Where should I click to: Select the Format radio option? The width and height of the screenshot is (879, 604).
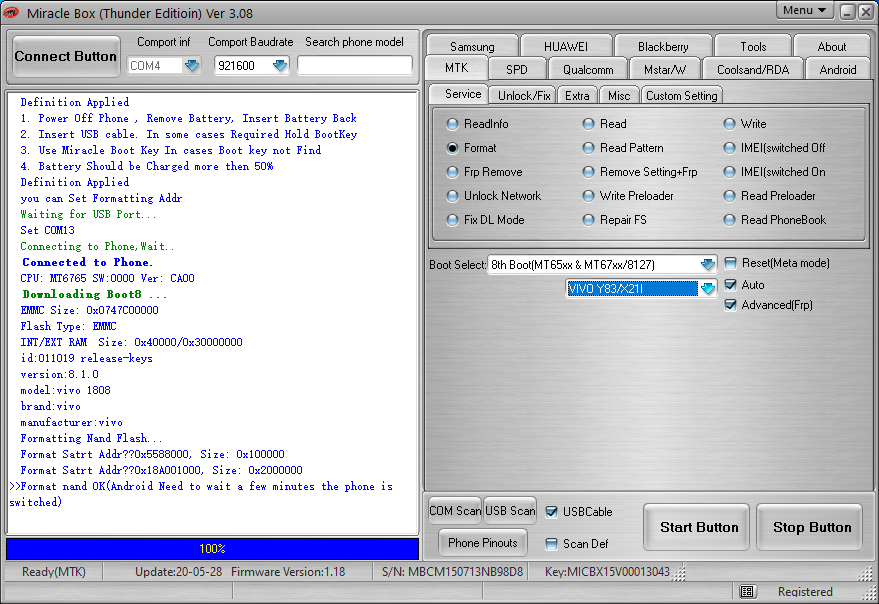(452, 148)
